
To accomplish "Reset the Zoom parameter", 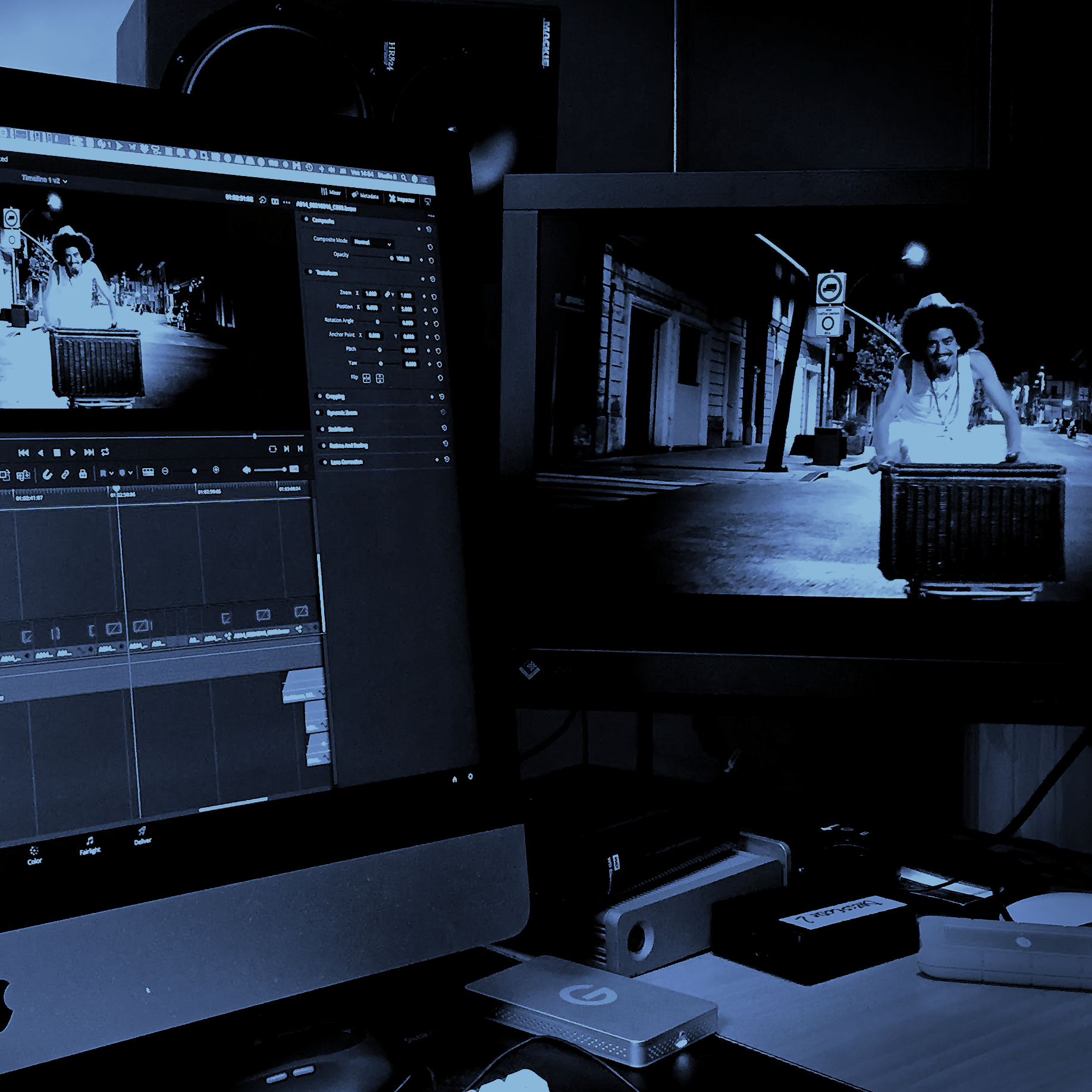I will [x=434, y=297].
